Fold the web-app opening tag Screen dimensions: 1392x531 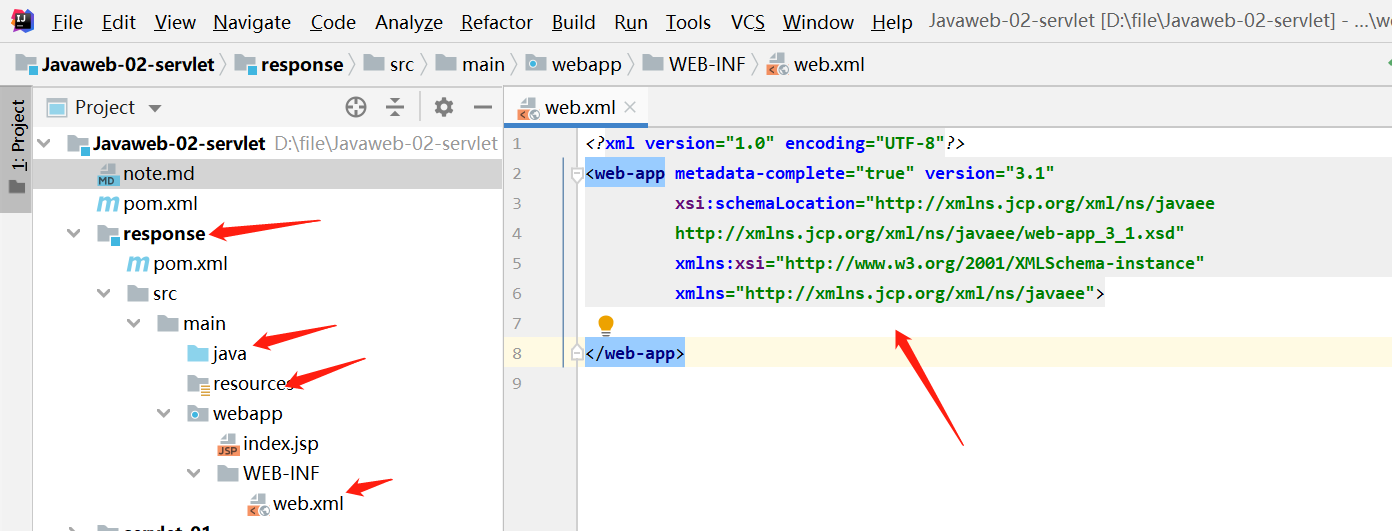click(x=576, y=174)
